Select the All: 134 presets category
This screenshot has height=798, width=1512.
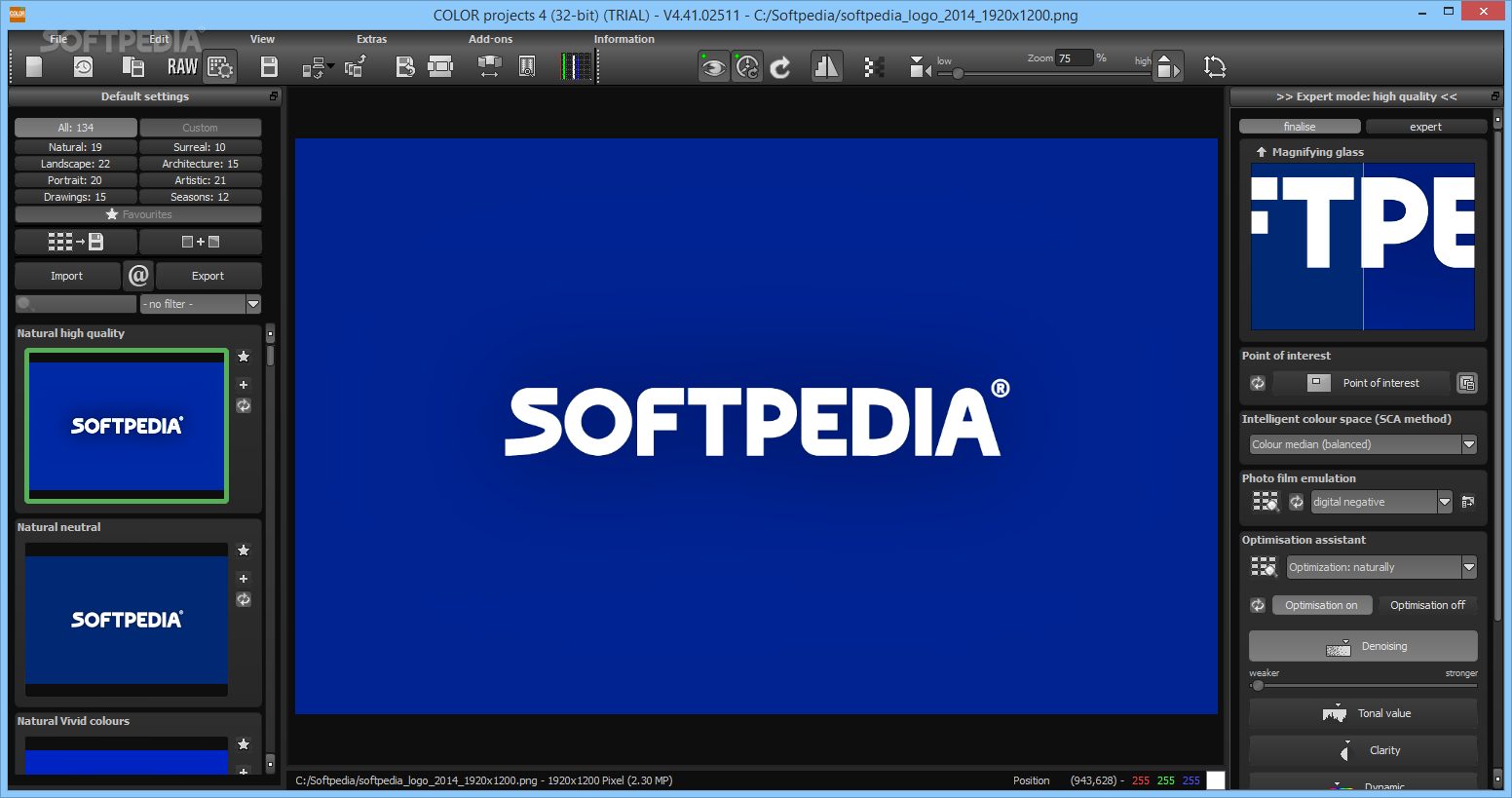tap(76, 128)
